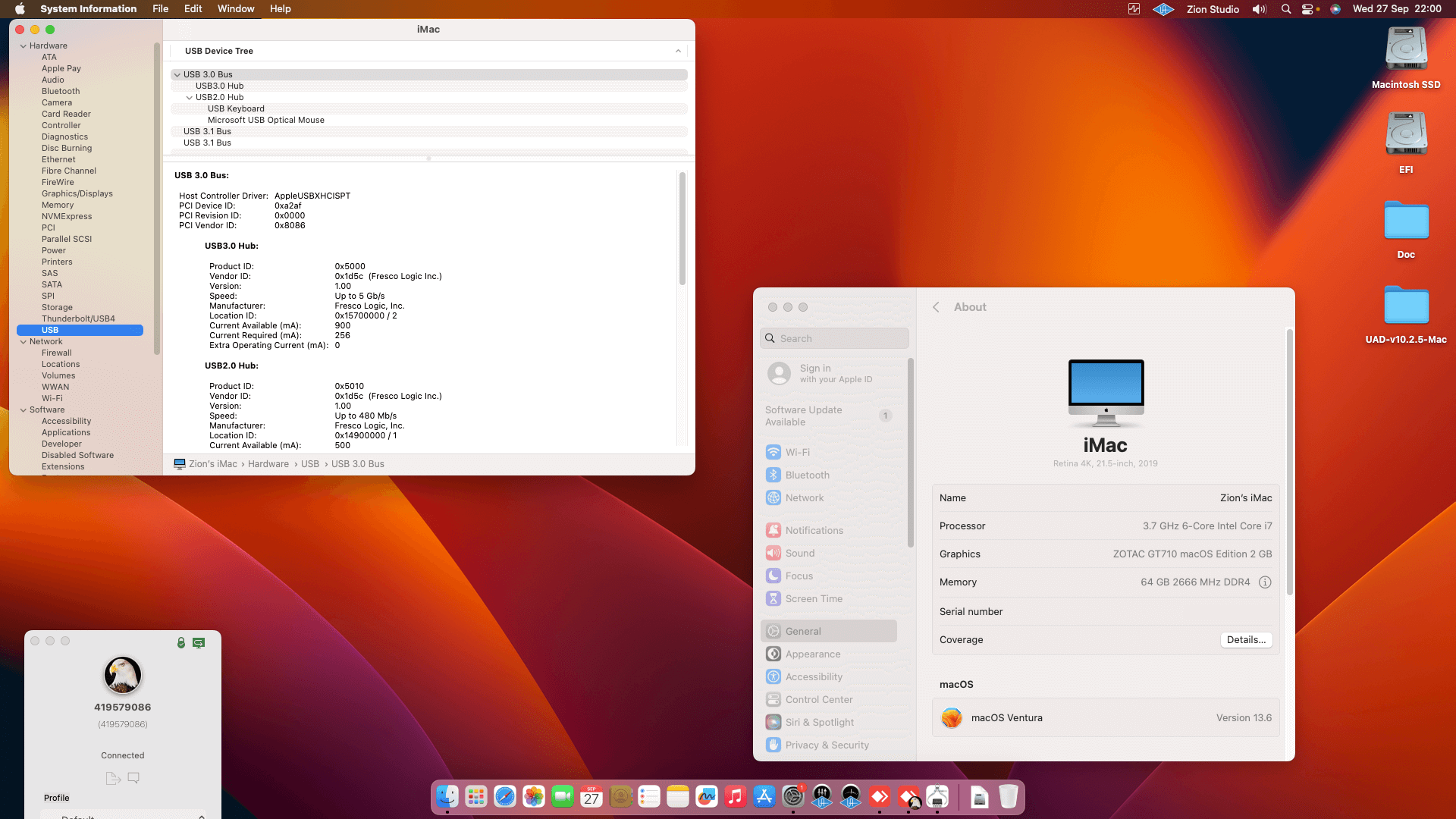Collapse the Hardware section in the sidebar
The image size is (1456, 819).
(x=24, y=45)
